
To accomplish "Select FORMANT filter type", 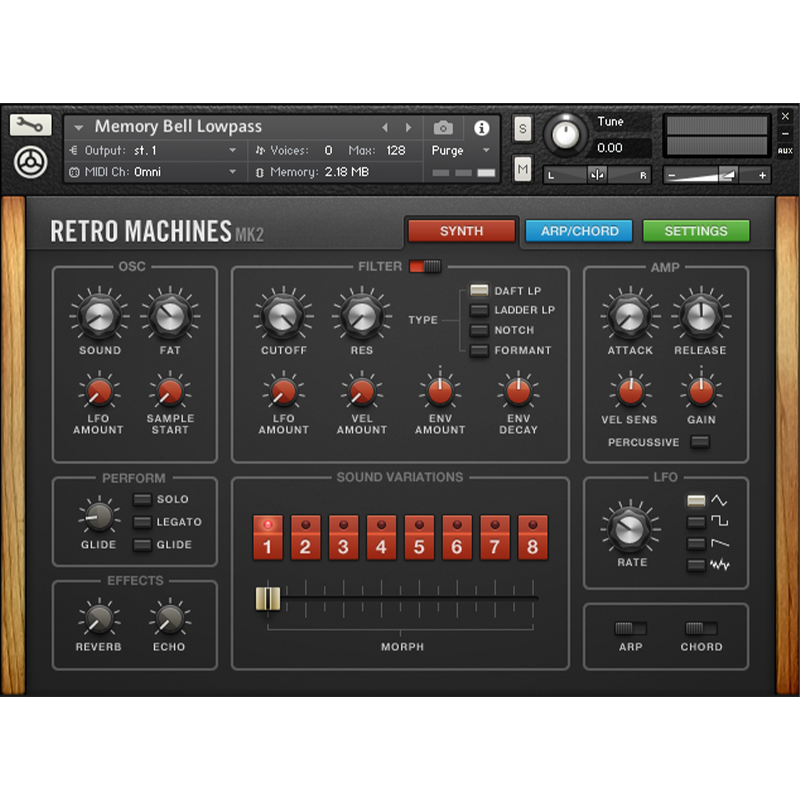I will point(479,351).
